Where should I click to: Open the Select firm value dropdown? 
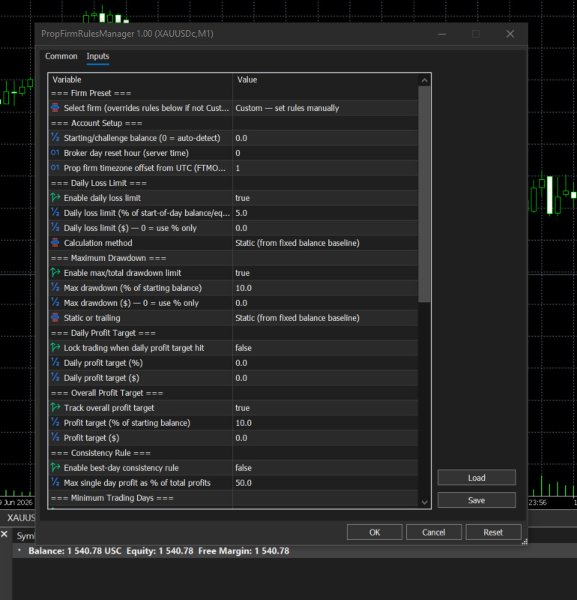coord(325,108)
